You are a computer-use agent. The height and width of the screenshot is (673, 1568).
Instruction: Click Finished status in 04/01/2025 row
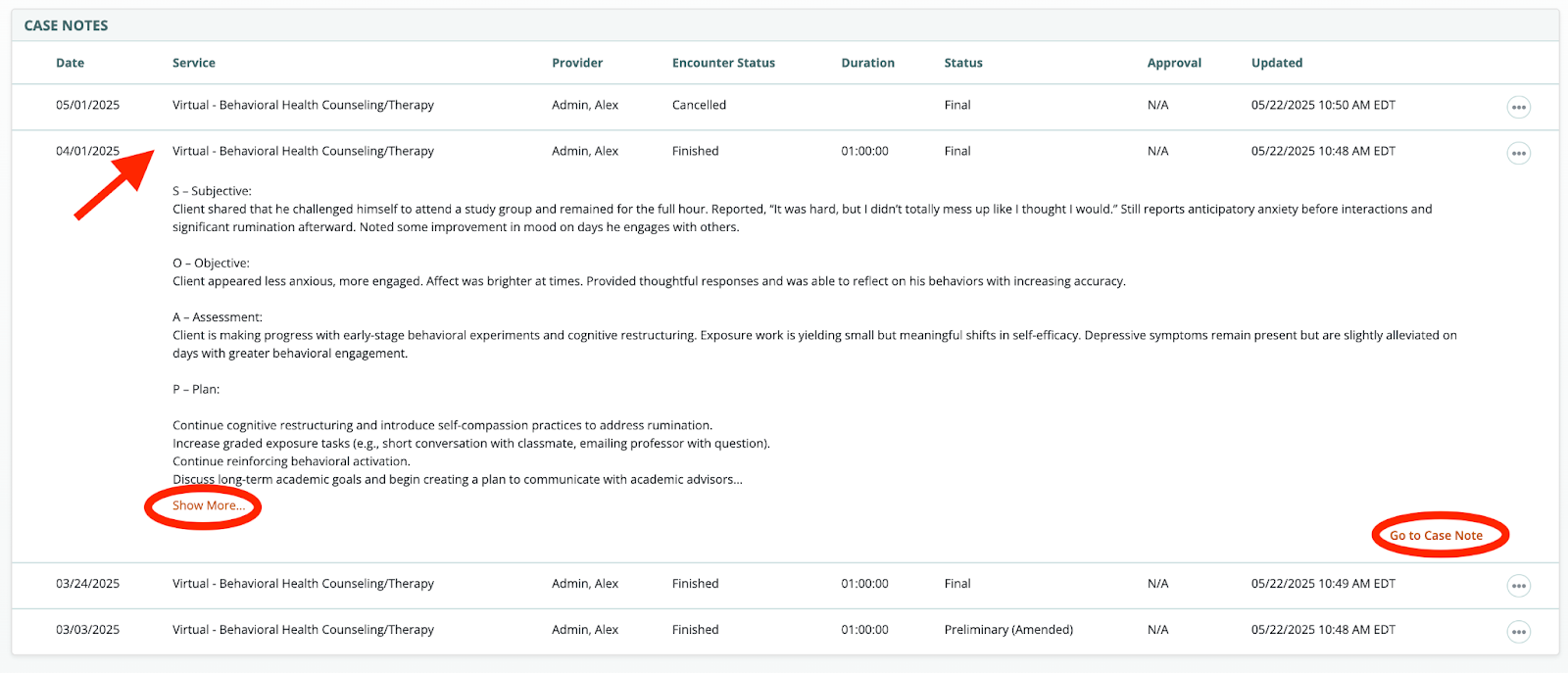point(696,151)
